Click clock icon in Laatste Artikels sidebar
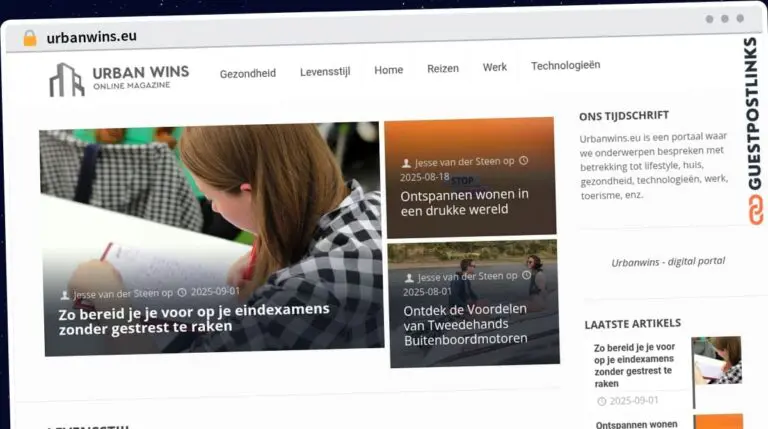Viewport: 768px width, 429px height. pyautogui.click(x=601, y=401)
